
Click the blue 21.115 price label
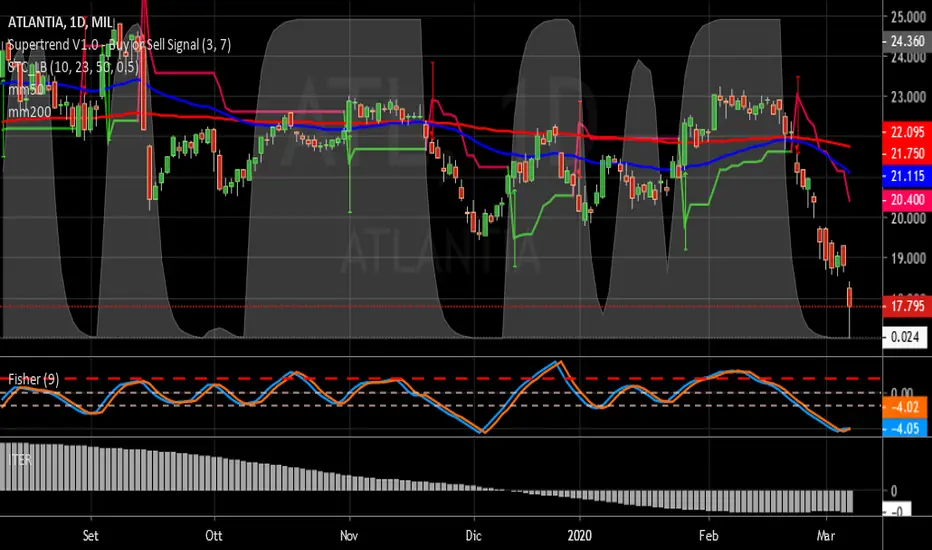[907, 176]
